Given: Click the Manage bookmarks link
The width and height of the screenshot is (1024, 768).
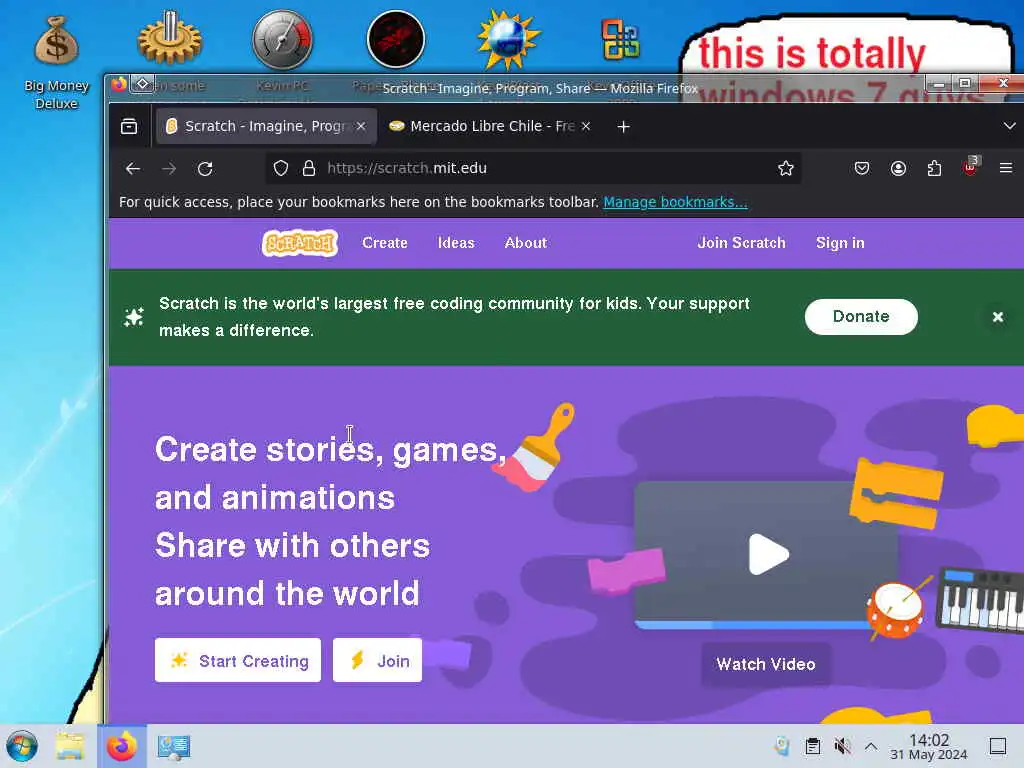Looking at the screenshot, I should point(675,202).
